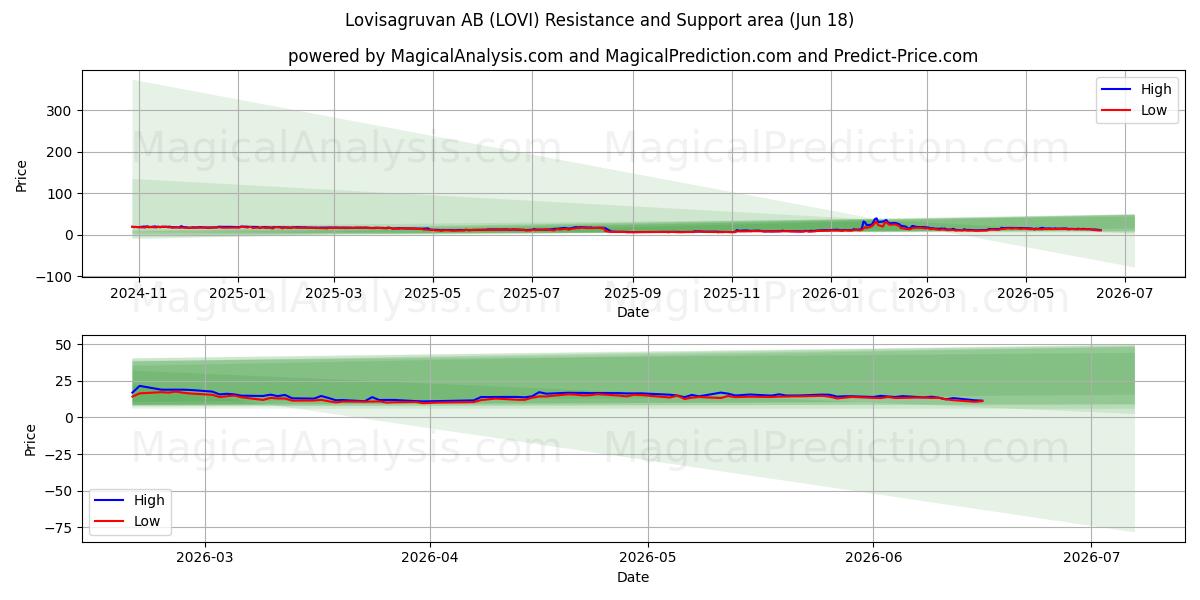Click the '2026-03' tick label on top chart
Screen dimensions: 1200x600
(926, 293)
